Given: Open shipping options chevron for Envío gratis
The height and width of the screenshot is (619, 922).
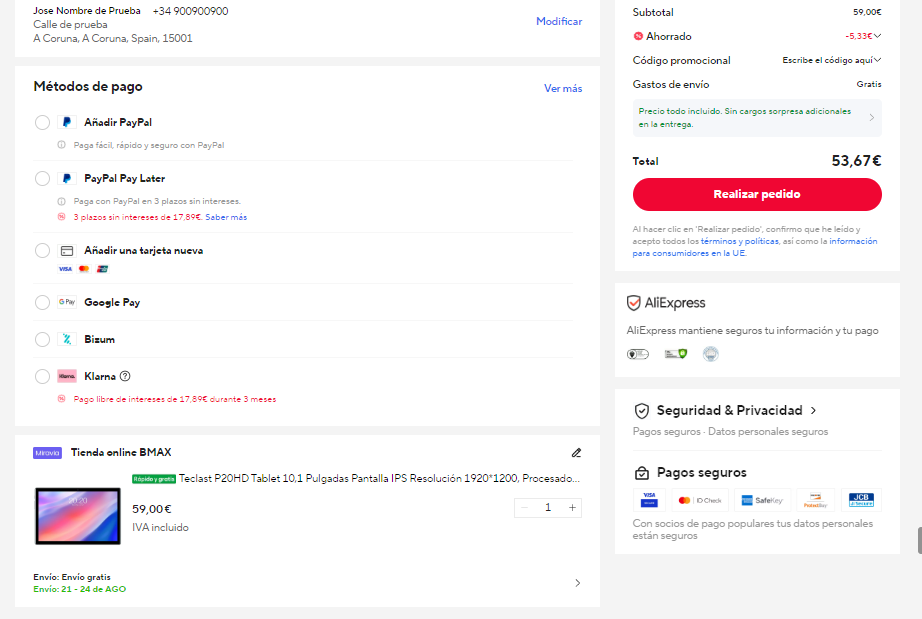Looking at the screenshot, I should tap(577, 583).
